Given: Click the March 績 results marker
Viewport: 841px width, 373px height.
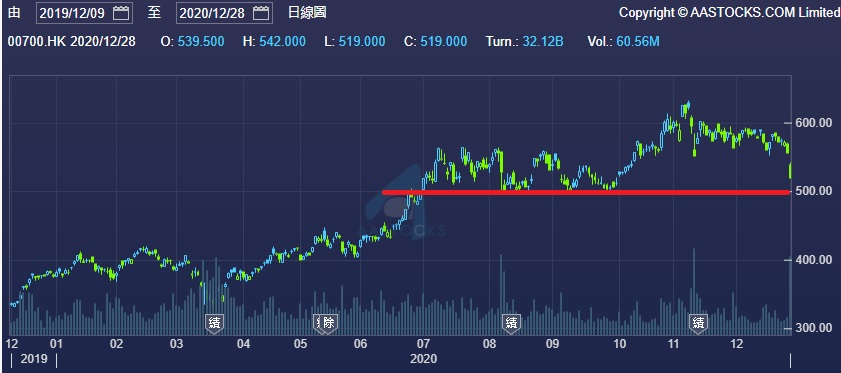Looking at the screenshot, I should tap(215, 324).
